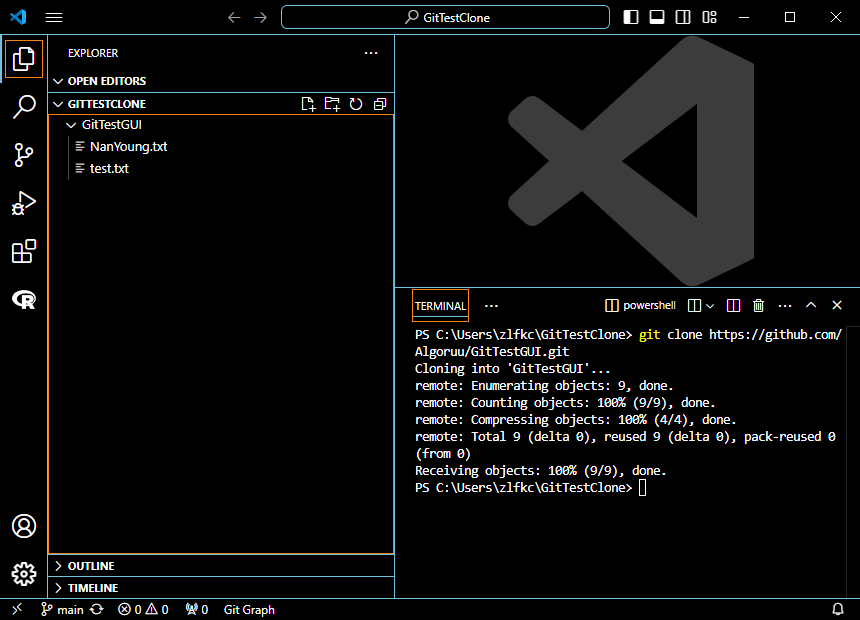Open the Extensions view
This screenshot has height=620, width=860.
click(24, 251)
